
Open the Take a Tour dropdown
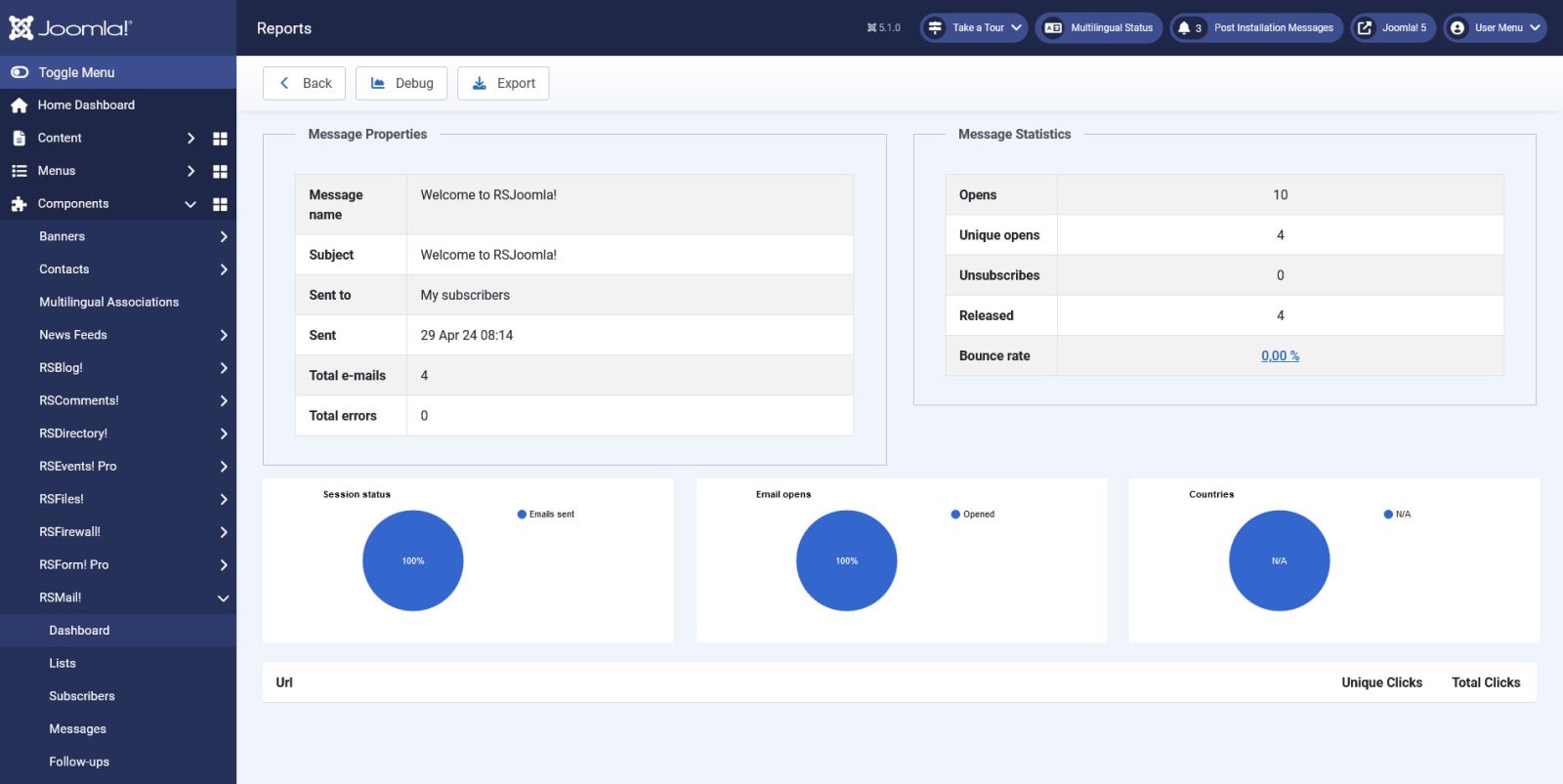click(x=974, y=27)
